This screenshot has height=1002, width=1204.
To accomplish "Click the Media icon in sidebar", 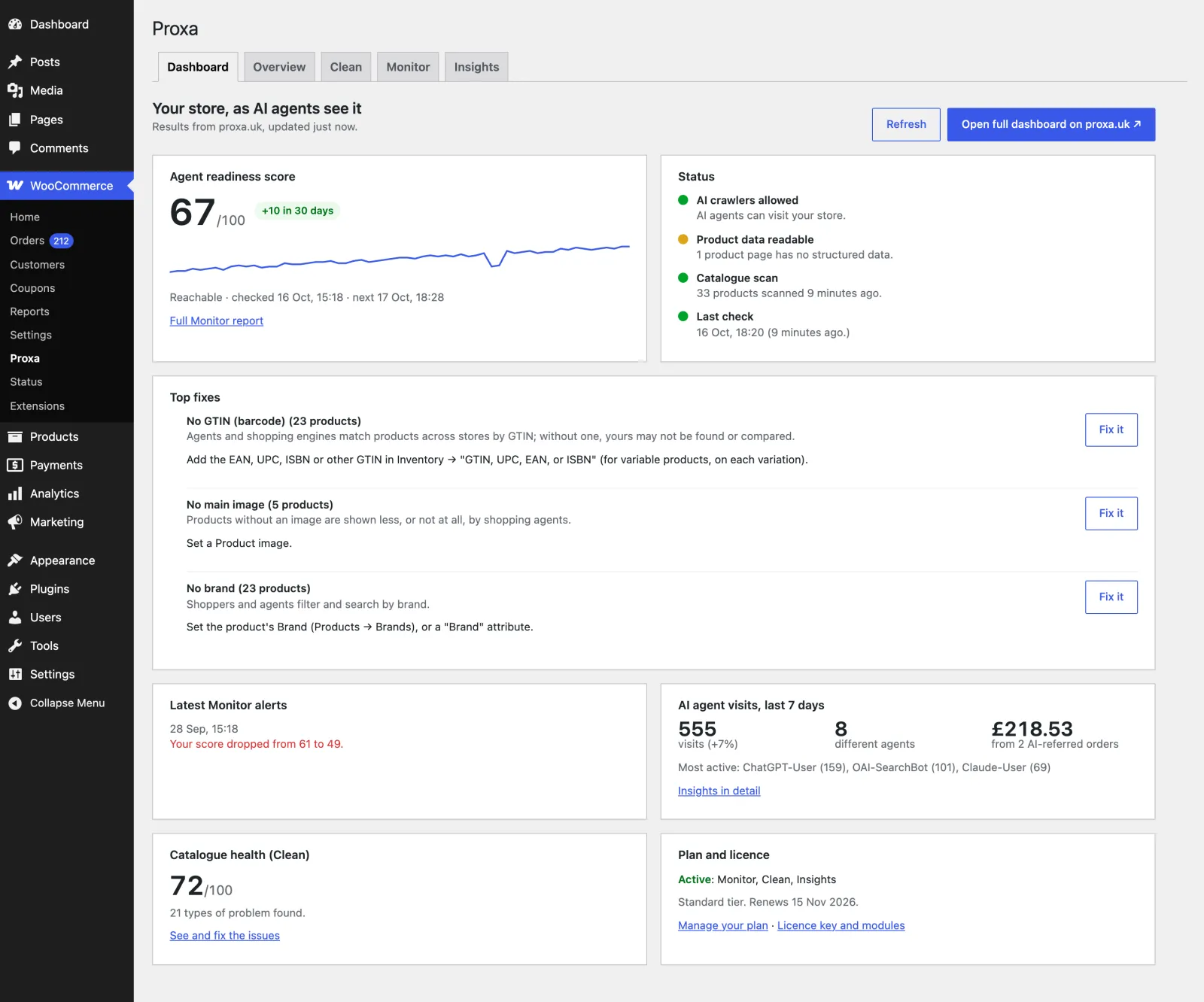I will 15,90.
